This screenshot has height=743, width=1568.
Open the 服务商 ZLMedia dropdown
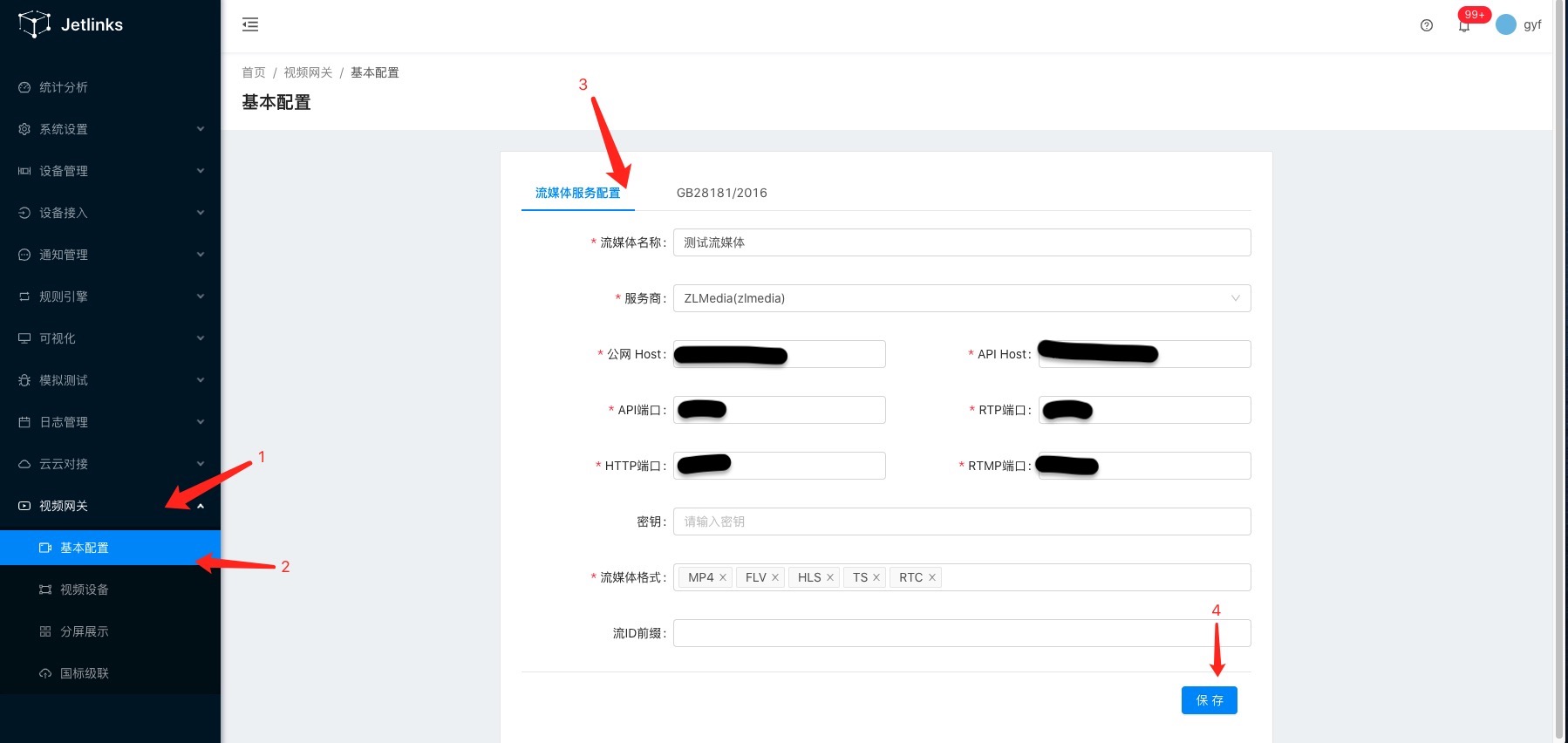pyautogui.click(x=961, y=298)
